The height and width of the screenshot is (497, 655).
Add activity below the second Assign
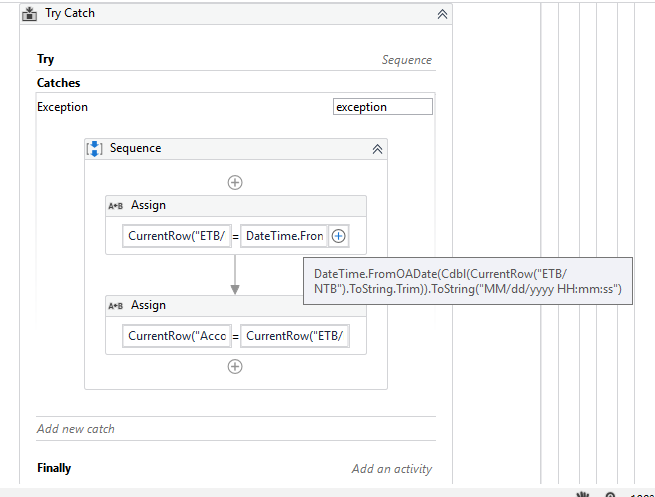(235, 366)
